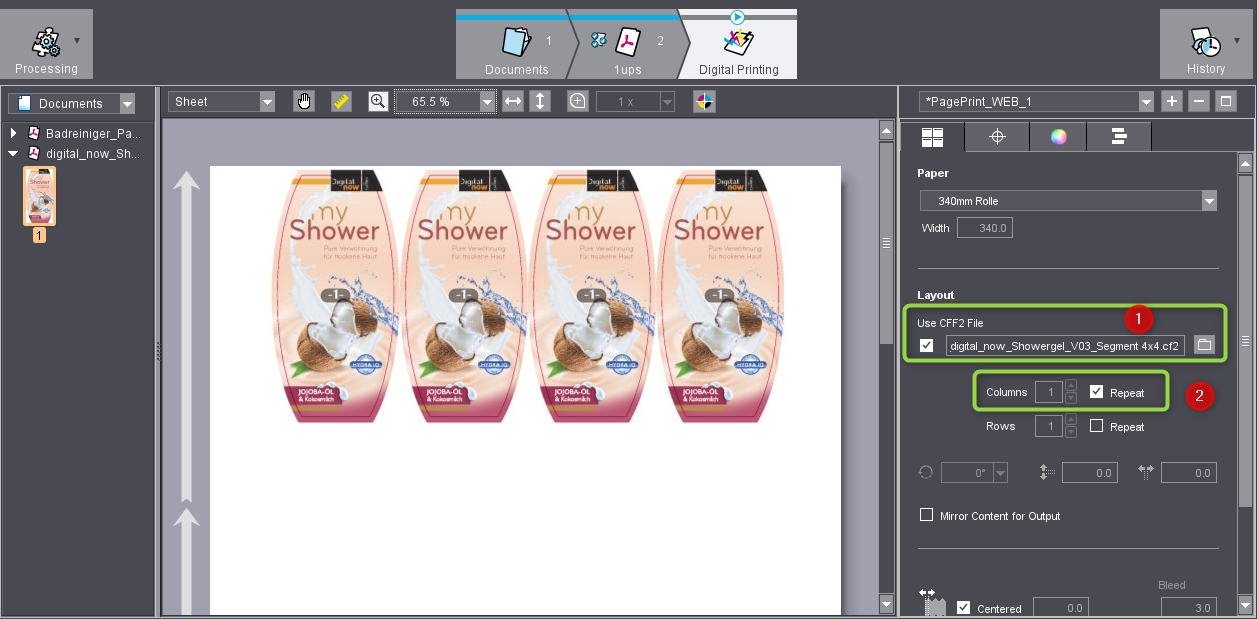This screenshot has height=619, width=1257.
Task: Switch to the crosshair registration panel tab
Action: coord(997,136)
